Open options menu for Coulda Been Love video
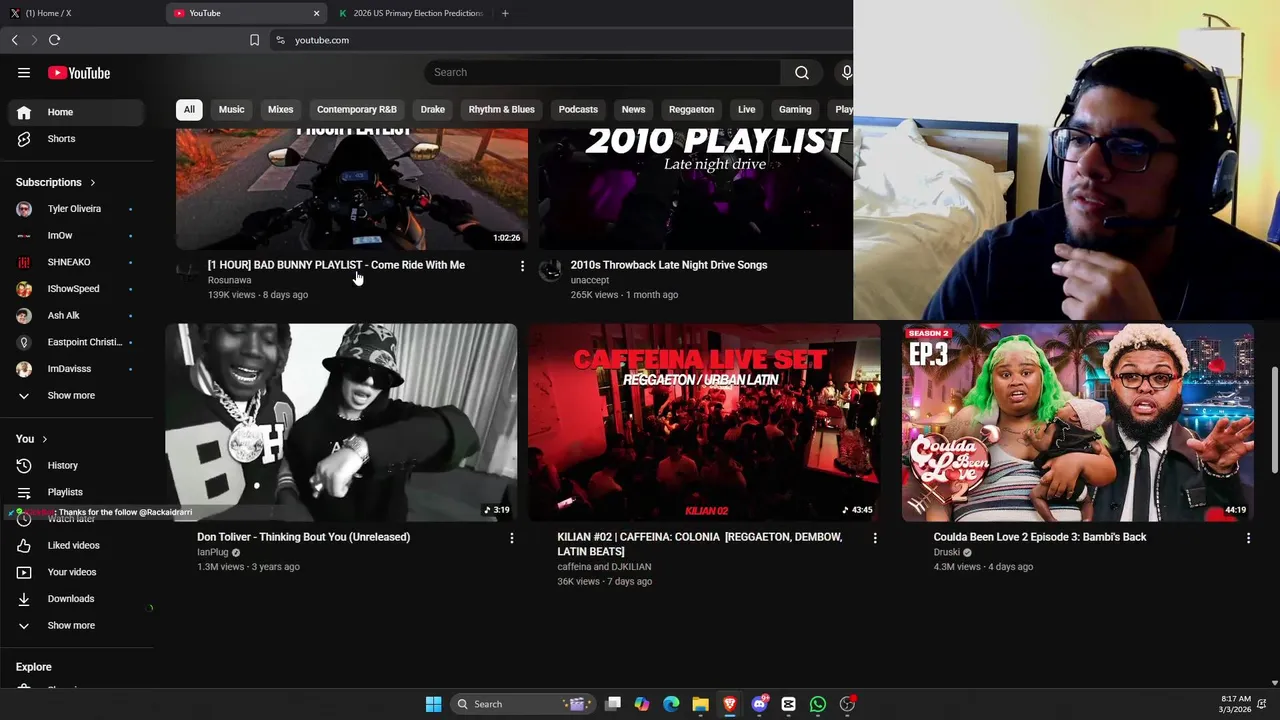 (x=1248, y=538)
